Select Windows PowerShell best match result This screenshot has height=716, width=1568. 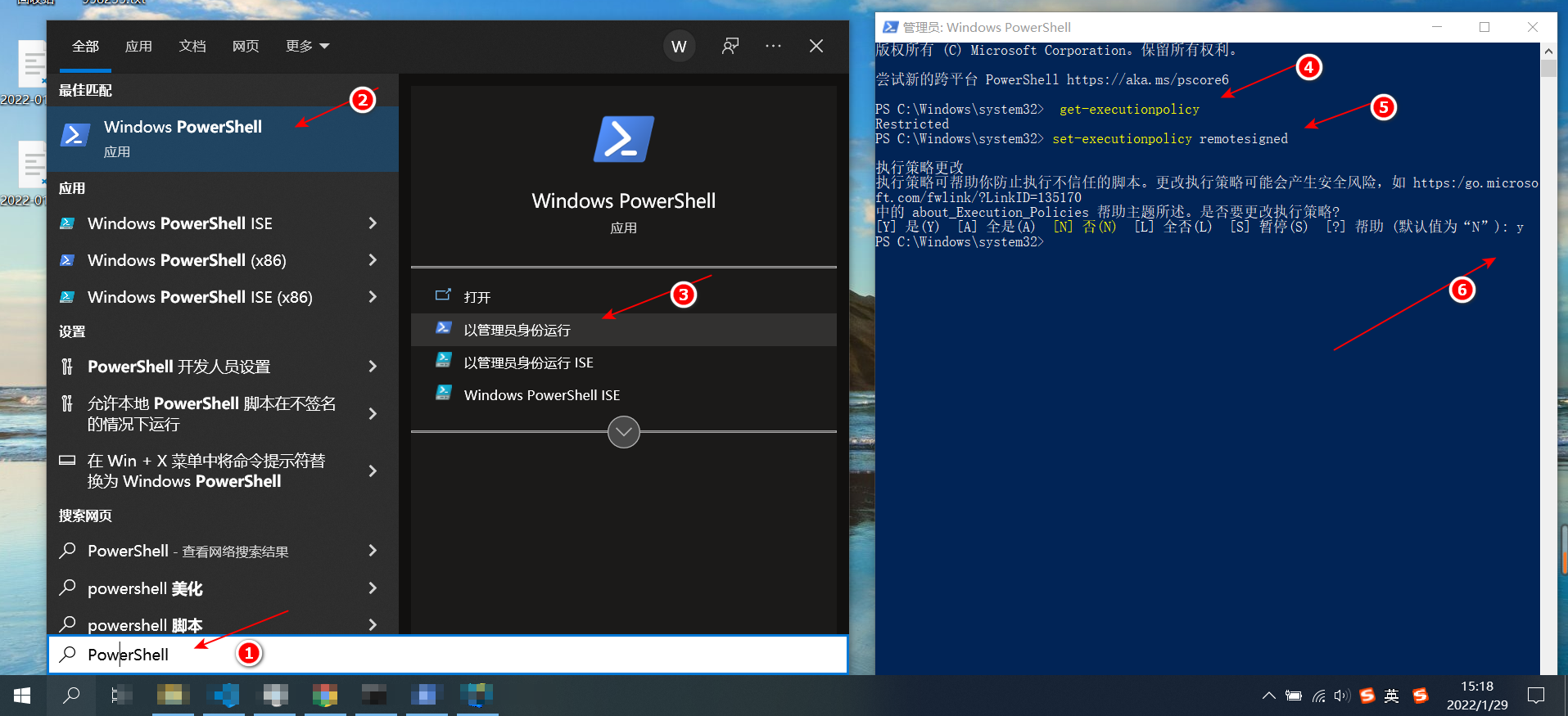[223, 138]
